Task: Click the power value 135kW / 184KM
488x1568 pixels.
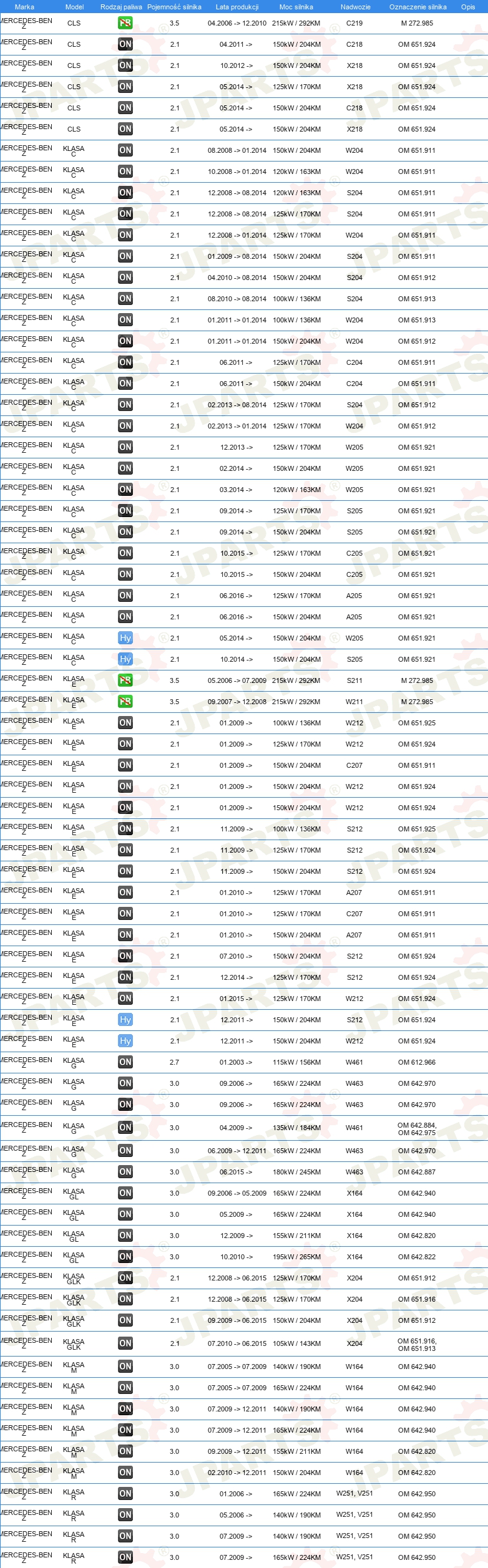Action: coord(296,1128)
